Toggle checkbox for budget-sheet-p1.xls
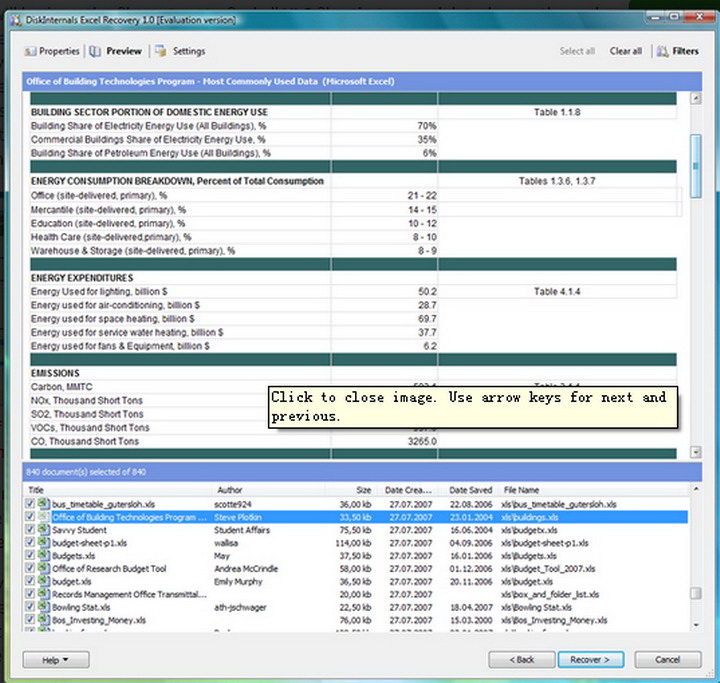 click(31, 543)
